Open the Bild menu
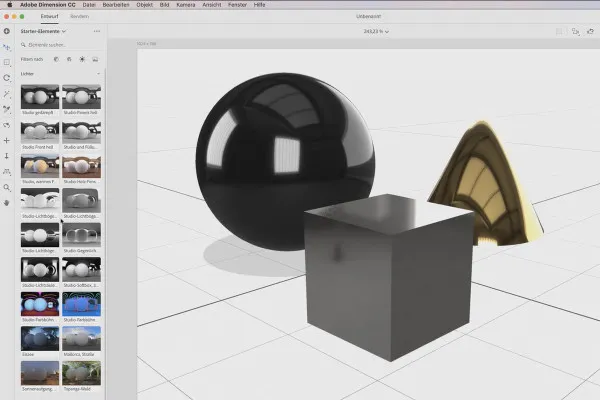 click(x=165, y=5)
